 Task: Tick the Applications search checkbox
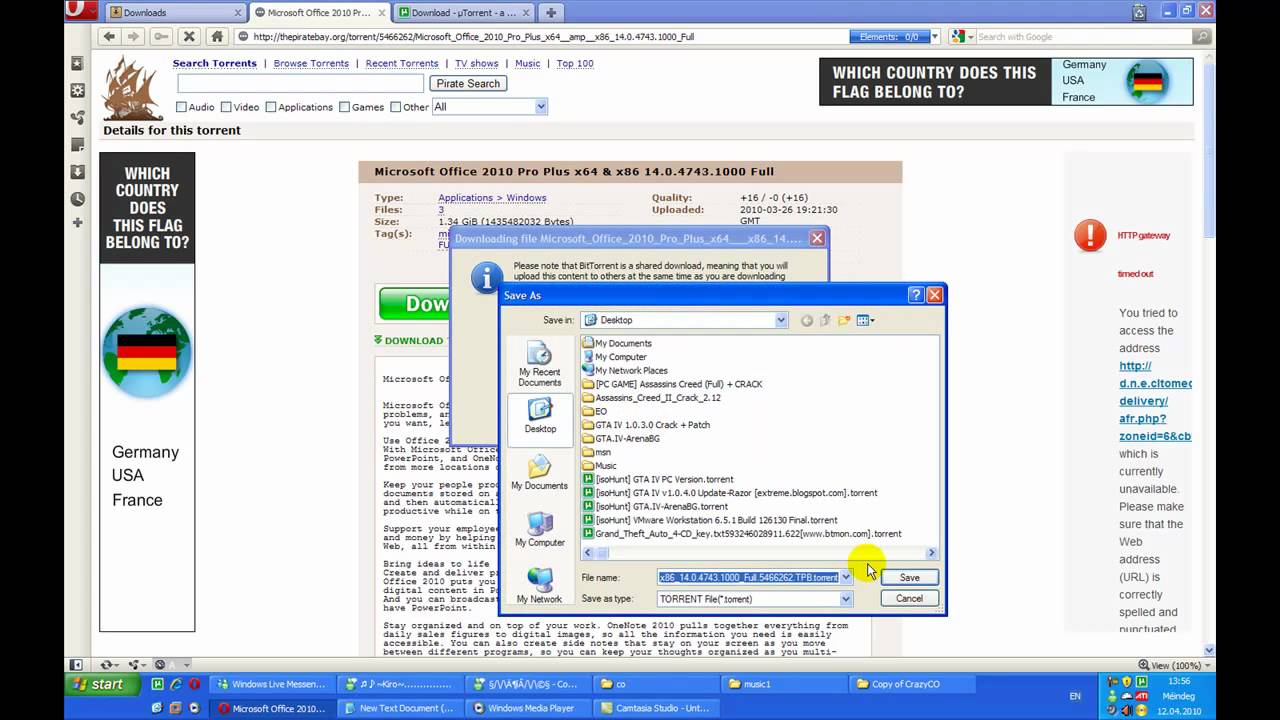tap(270, 107)
